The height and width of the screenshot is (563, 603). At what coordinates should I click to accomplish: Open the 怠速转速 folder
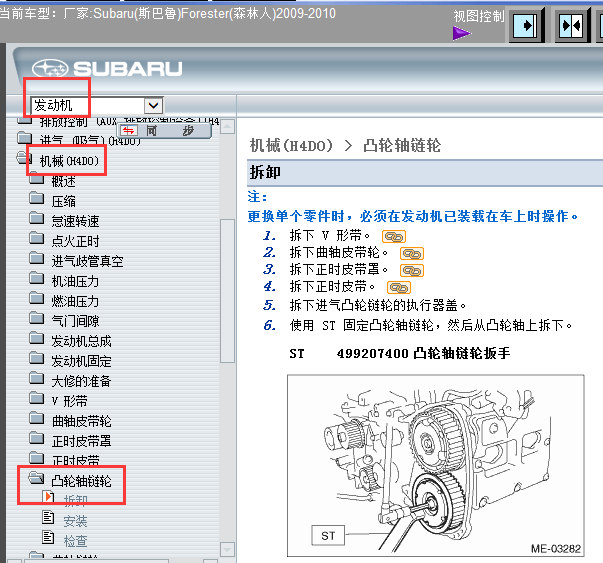(75, 221)
